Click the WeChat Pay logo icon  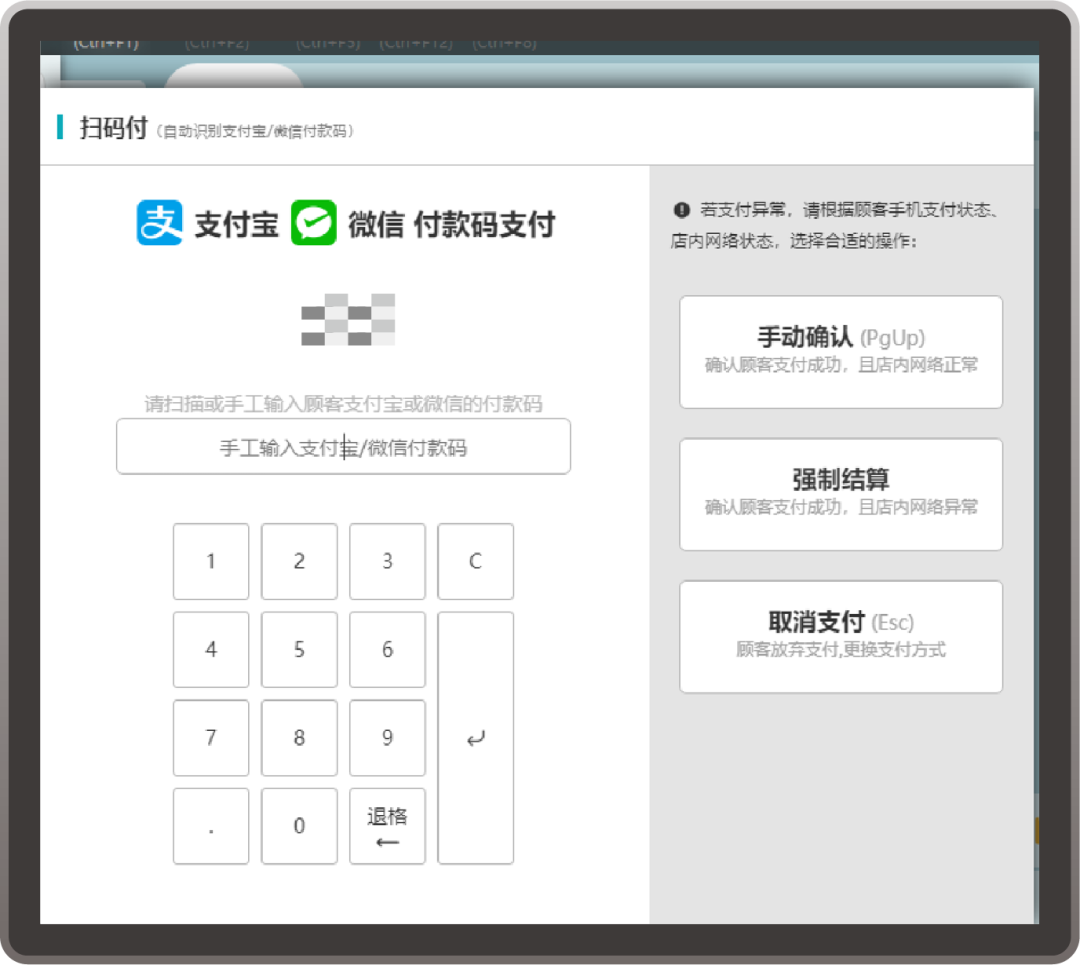pos(314,222)
